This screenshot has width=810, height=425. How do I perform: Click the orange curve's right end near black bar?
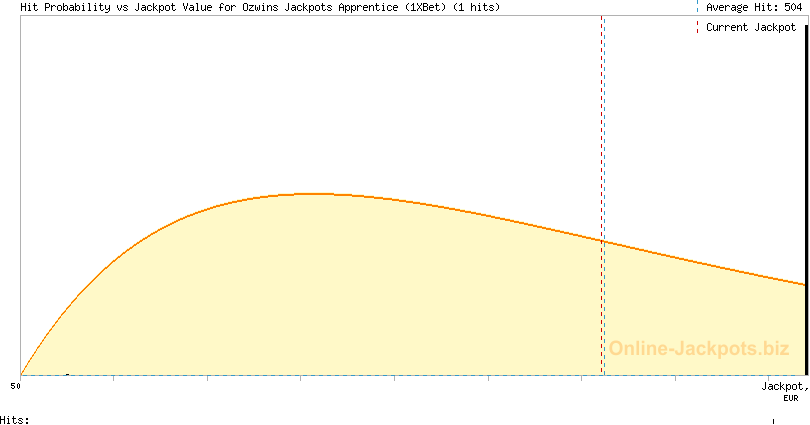(x=802, y=284)
